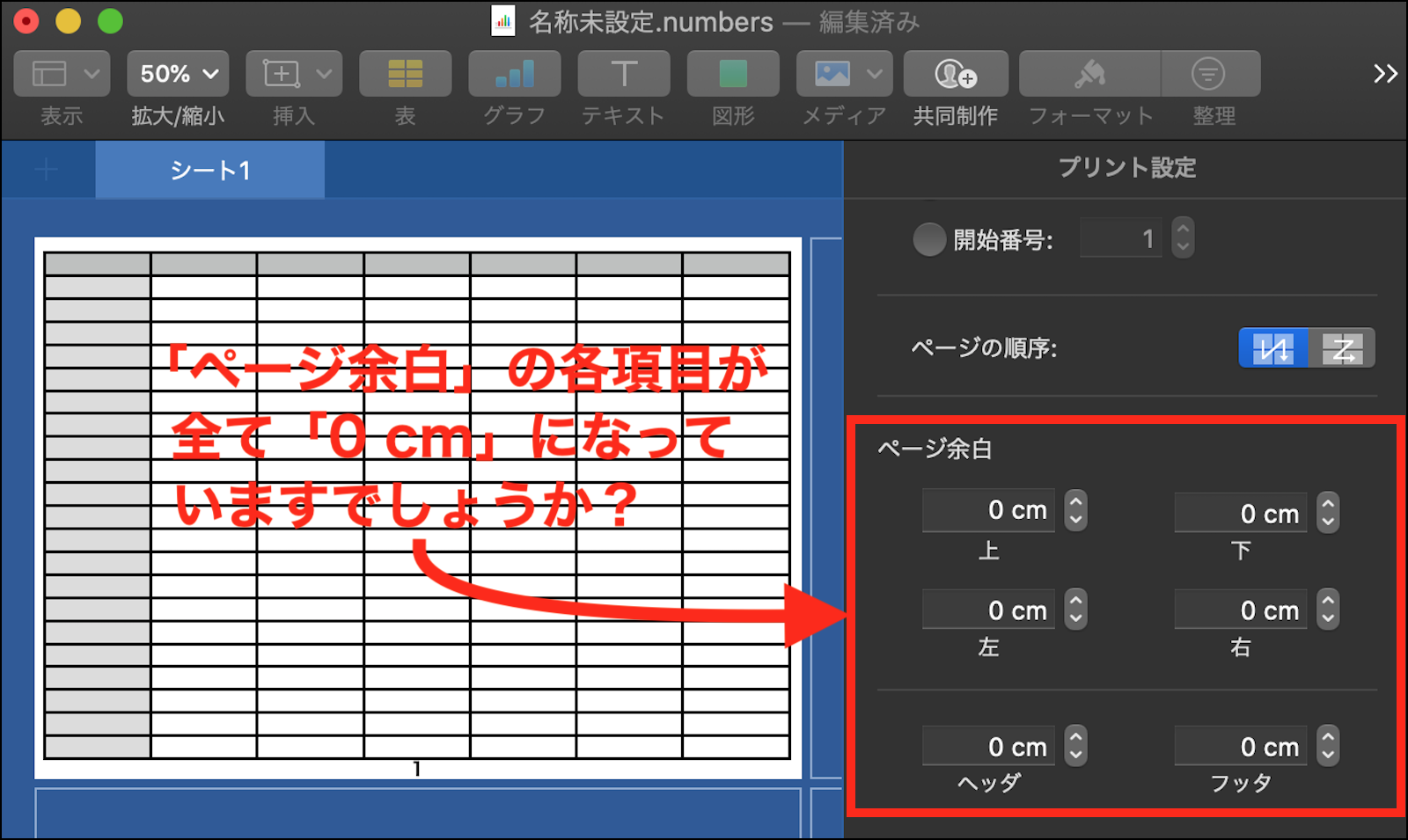Click the Table (表) toolbar icon
The width and height of the screenshot is (1408, 840).
pos(405,74)
